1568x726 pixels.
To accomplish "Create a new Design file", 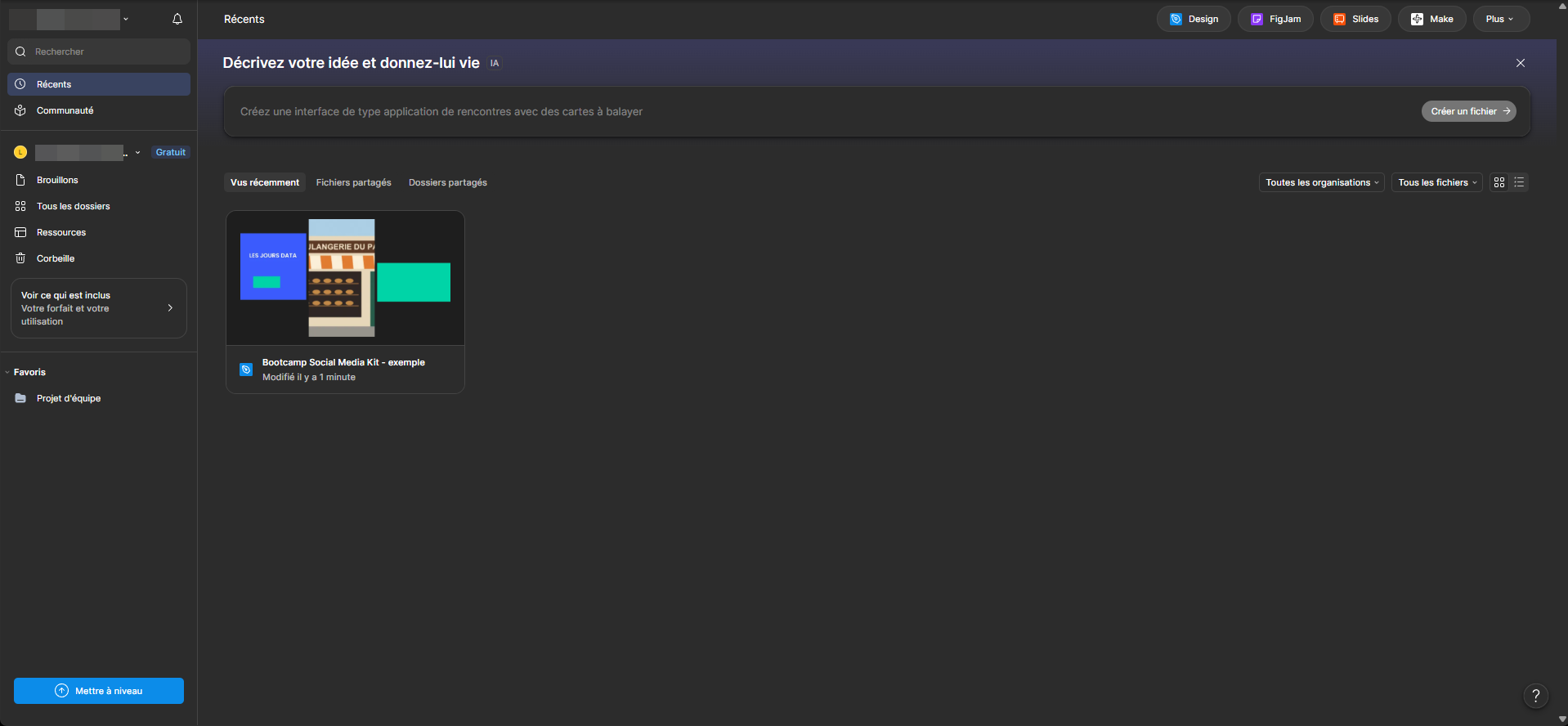I will tap(1194, 19).
